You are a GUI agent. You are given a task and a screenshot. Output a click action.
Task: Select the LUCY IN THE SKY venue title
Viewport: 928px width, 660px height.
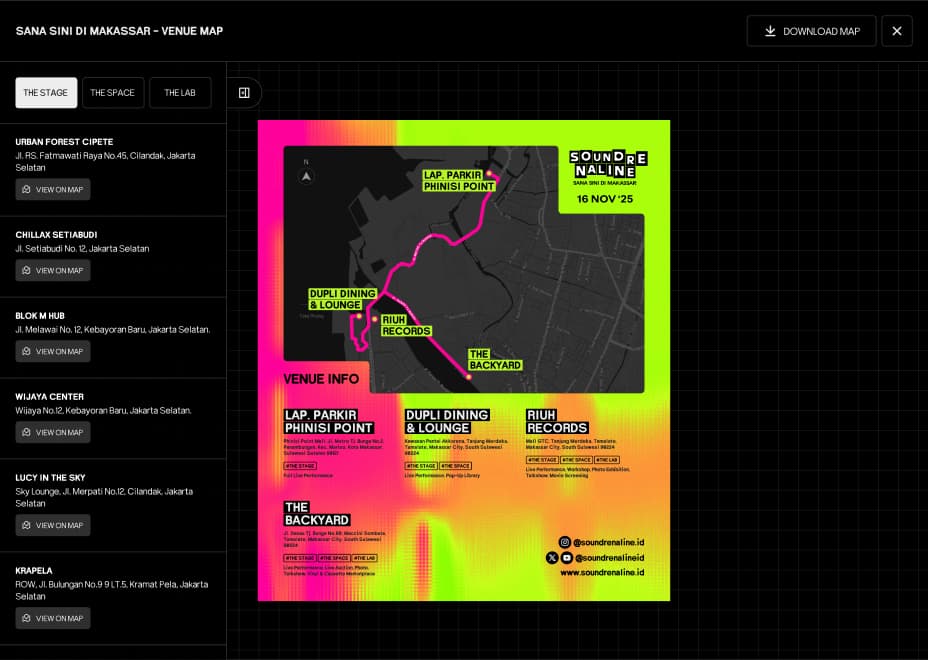[x=50, y=478]
